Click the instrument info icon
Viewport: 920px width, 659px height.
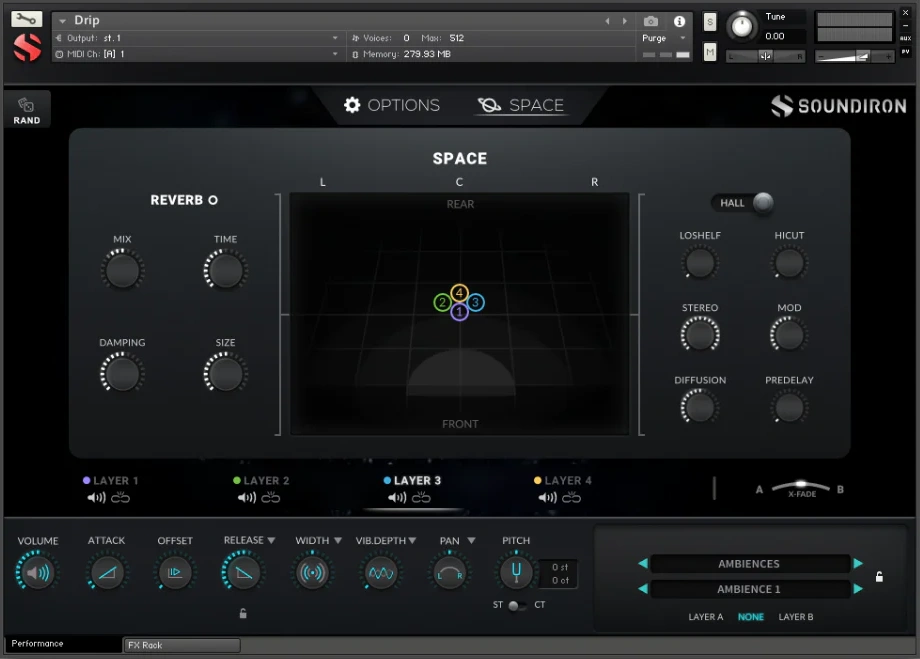(x=681, y=20)
